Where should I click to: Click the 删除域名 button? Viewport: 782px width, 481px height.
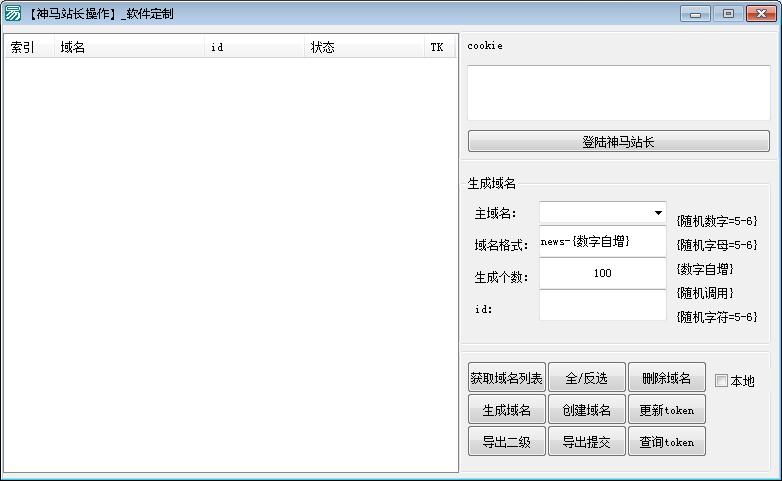pos(667,378)
